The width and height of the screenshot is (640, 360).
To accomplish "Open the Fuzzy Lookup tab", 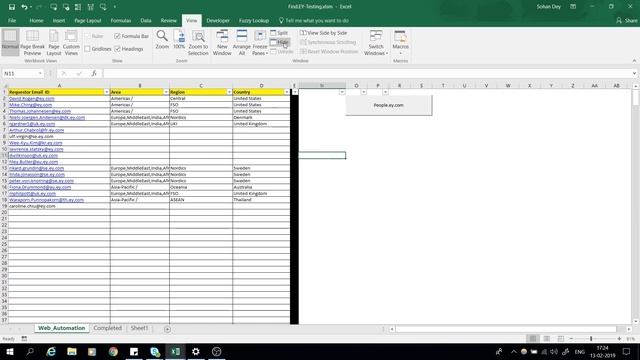I will (x=254, y=20).
